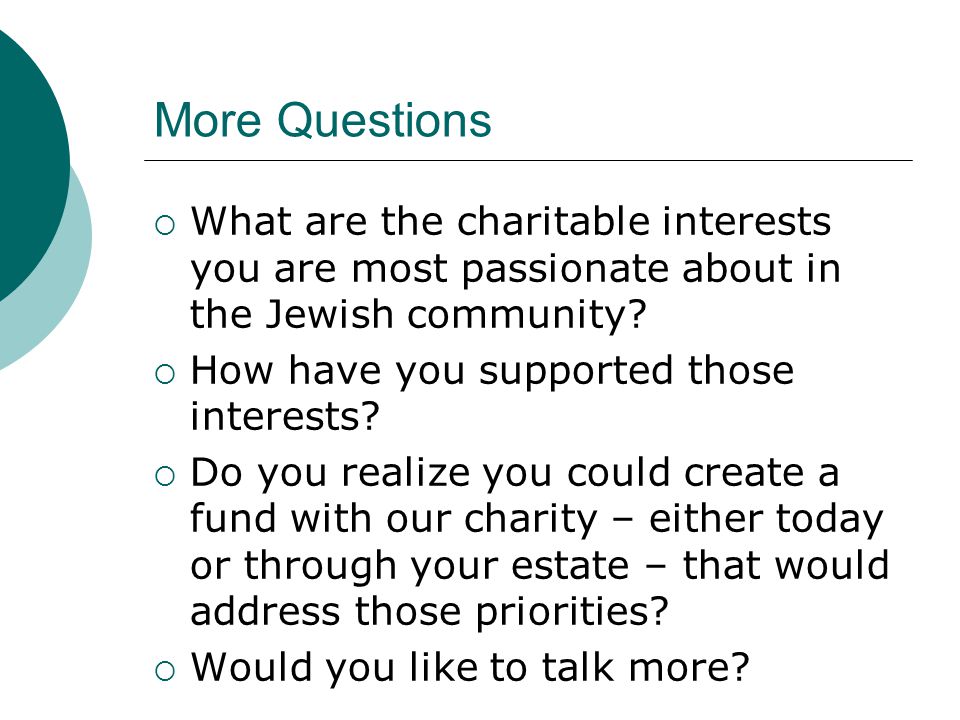Viewport: 960px width, 720px height.
Task: Click the line 'fund with our charity – either today'
Action: pyautogui.click(x=537, y=520)
